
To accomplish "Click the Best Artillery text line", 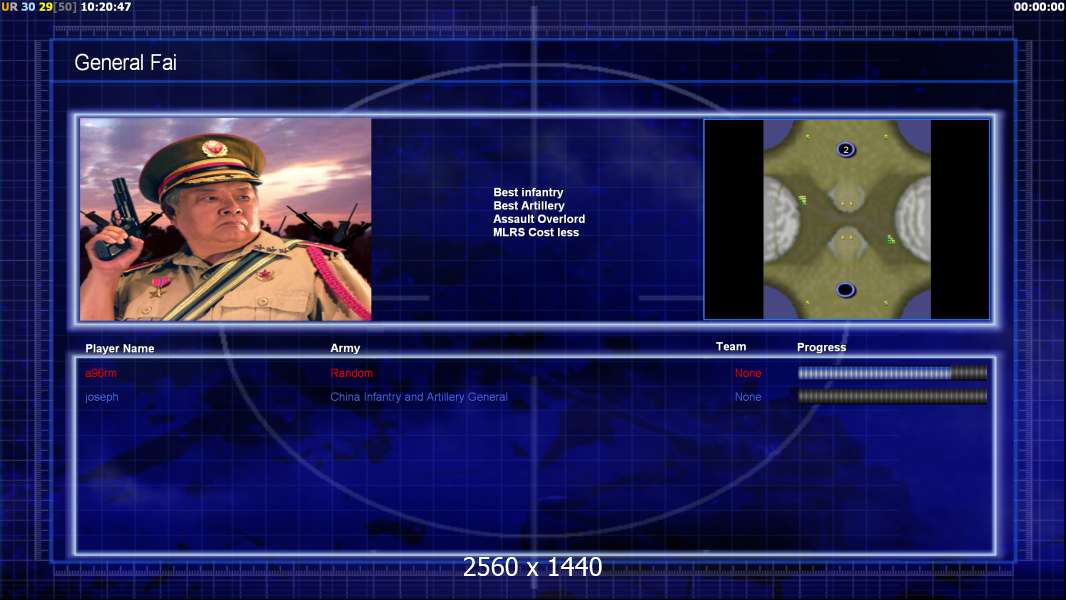I will coord(529,205).
